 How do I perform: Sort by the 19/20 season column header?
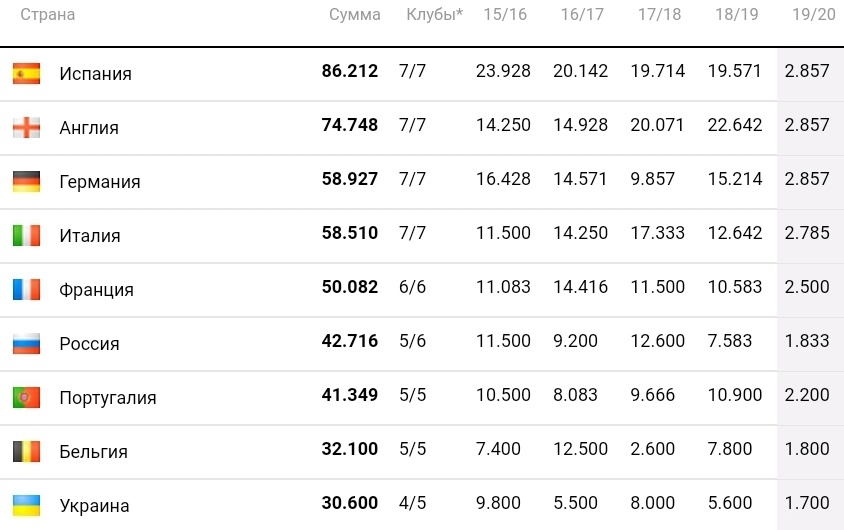(x=813, y=14)
